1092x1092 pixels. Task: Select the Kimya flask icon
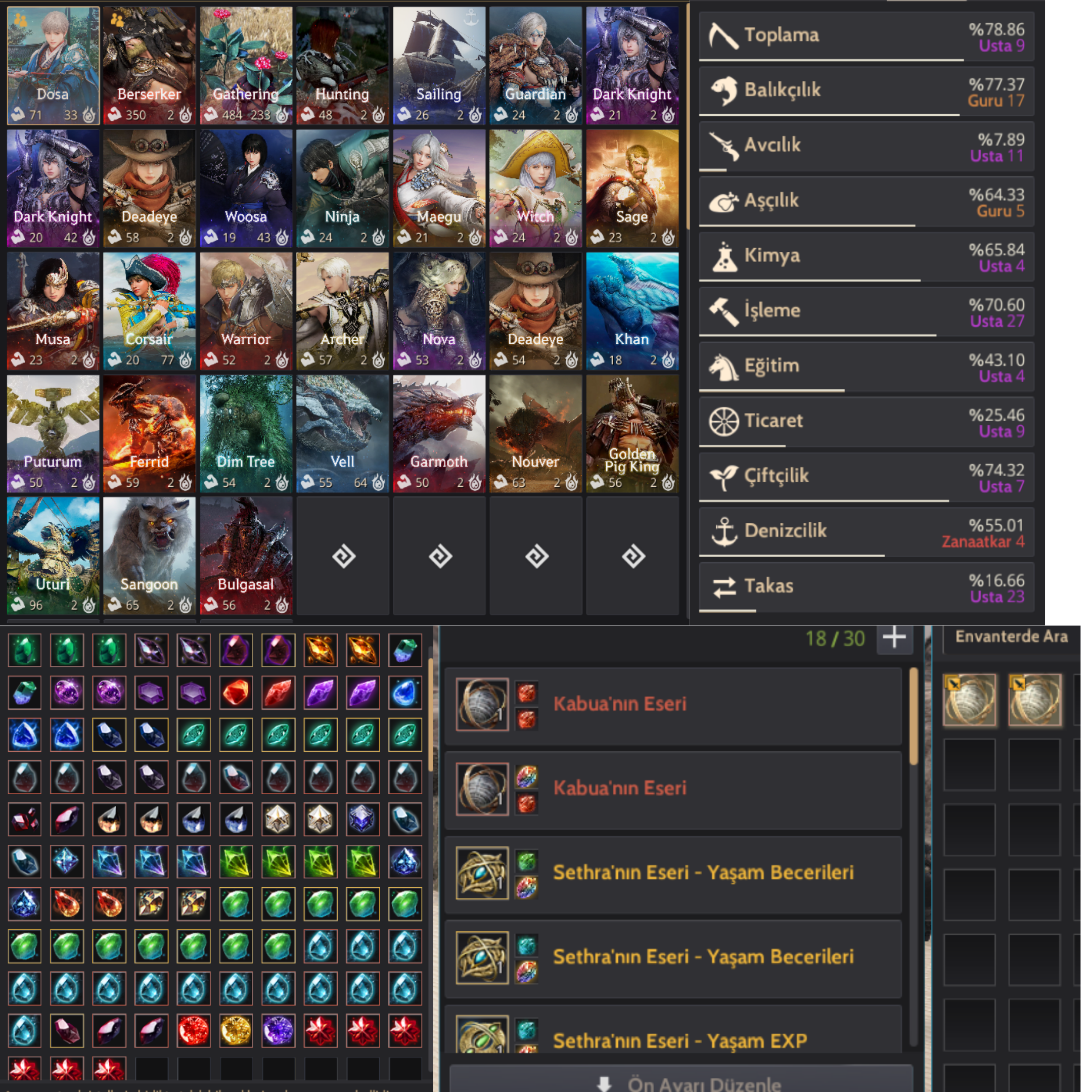pos(724,256)
